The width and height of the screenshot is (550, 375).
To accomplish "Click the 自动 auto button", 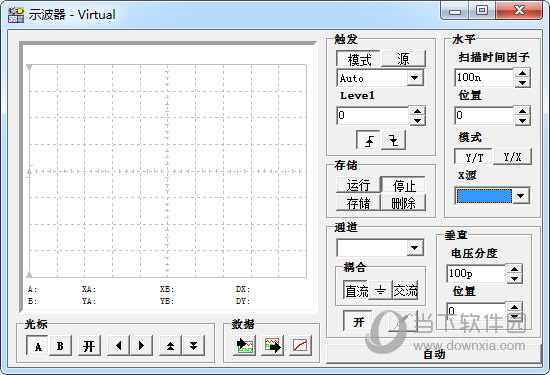I will 434,354.
